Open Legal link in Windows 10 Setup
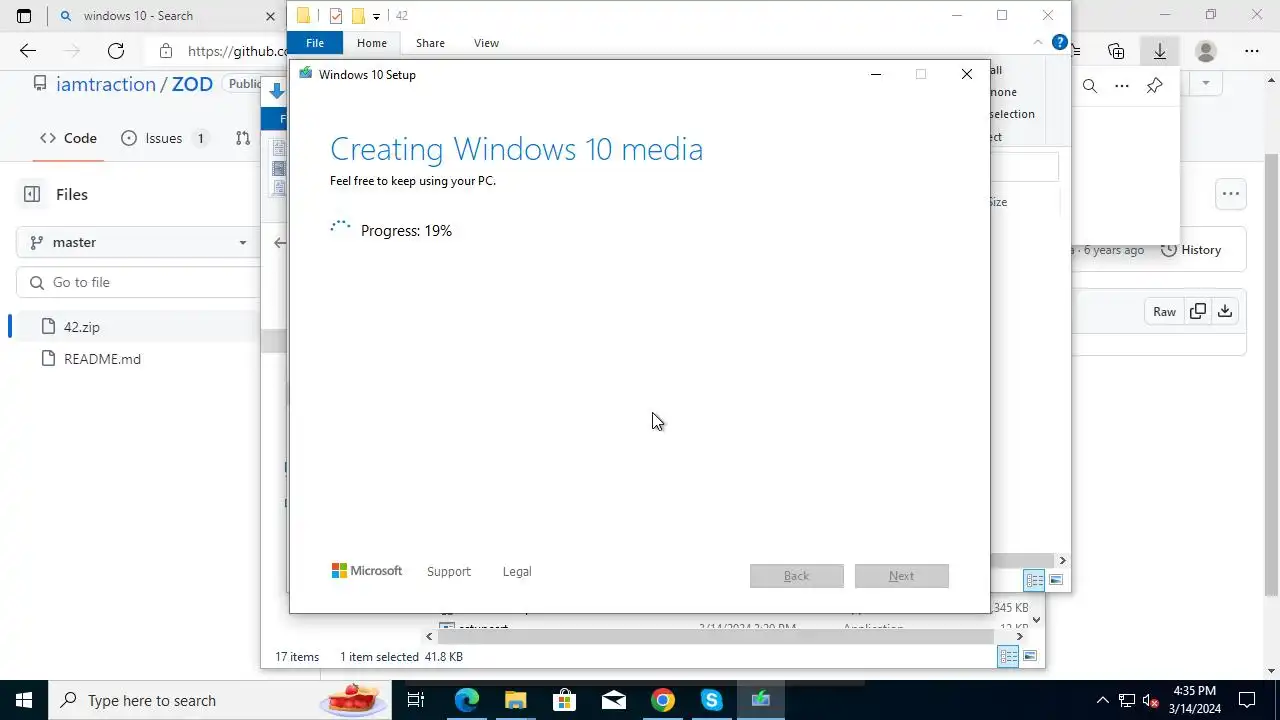The width and height of the screenshot is (1280, 720). pos(517,572)
